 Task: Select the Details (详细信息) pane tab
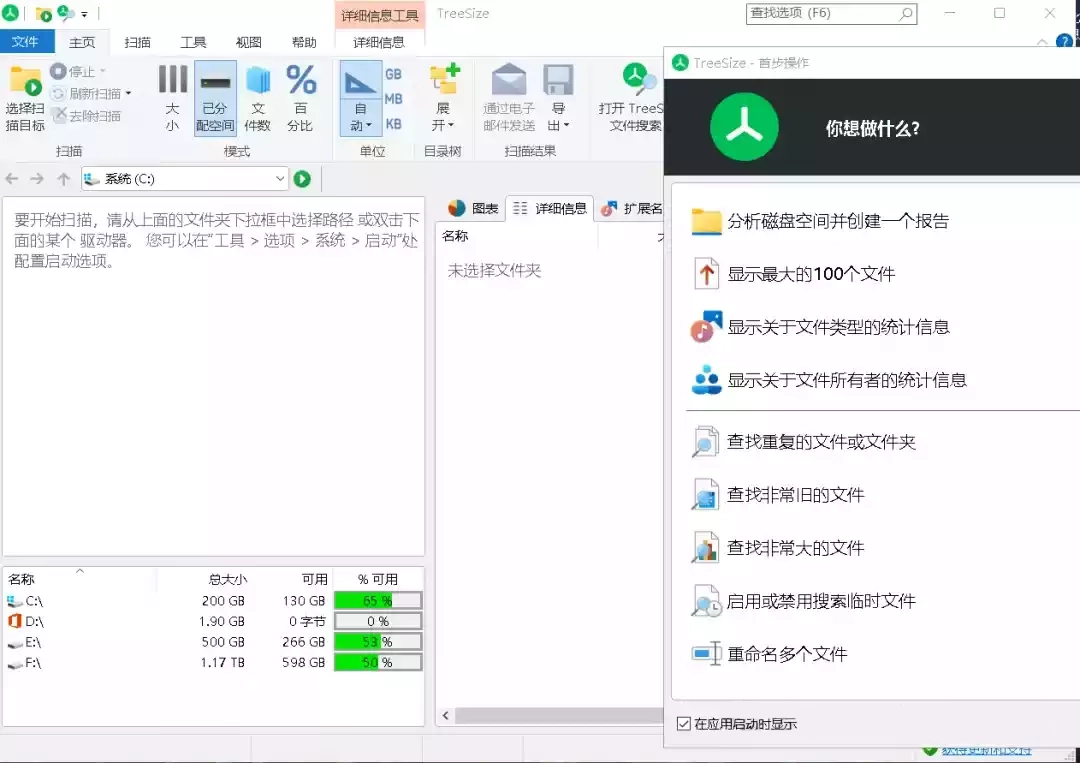point(550,208)
